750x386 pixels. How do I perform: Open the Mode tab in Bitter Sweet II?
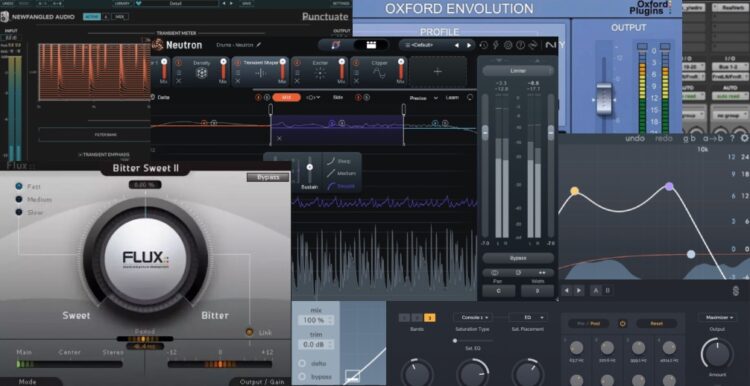[x=27, y=381]
